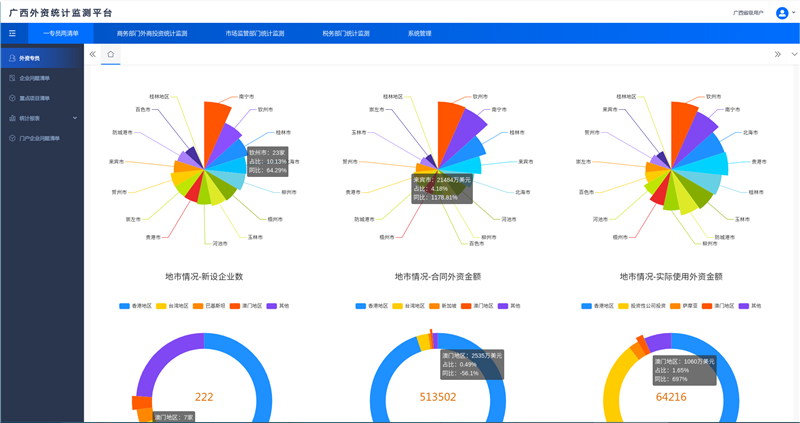
Task: Click the 外资专员 sidebar person icon
Action: click(11, 59)
